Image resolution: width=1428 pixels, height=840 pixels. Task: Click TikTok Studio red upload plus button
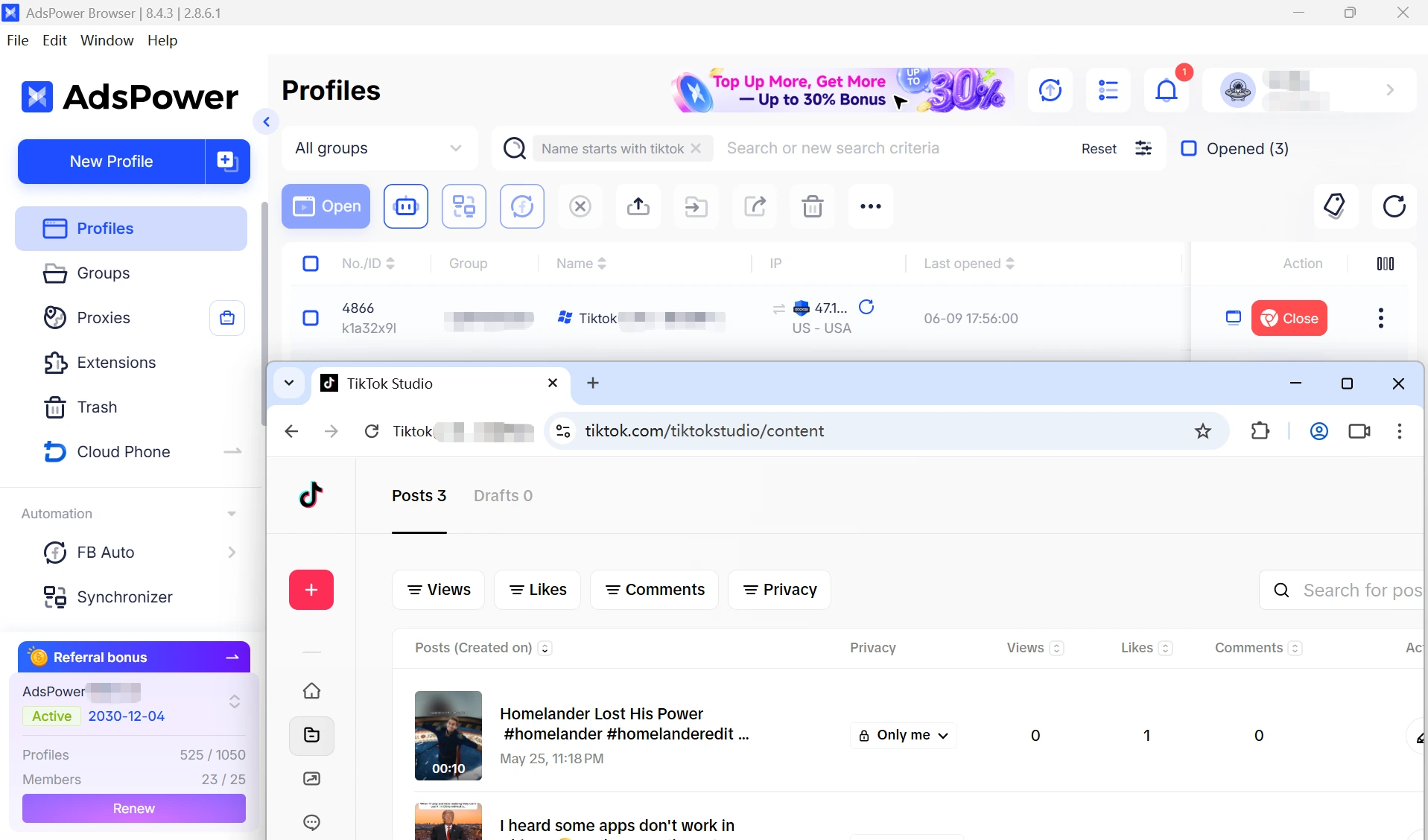coord(311,590)
